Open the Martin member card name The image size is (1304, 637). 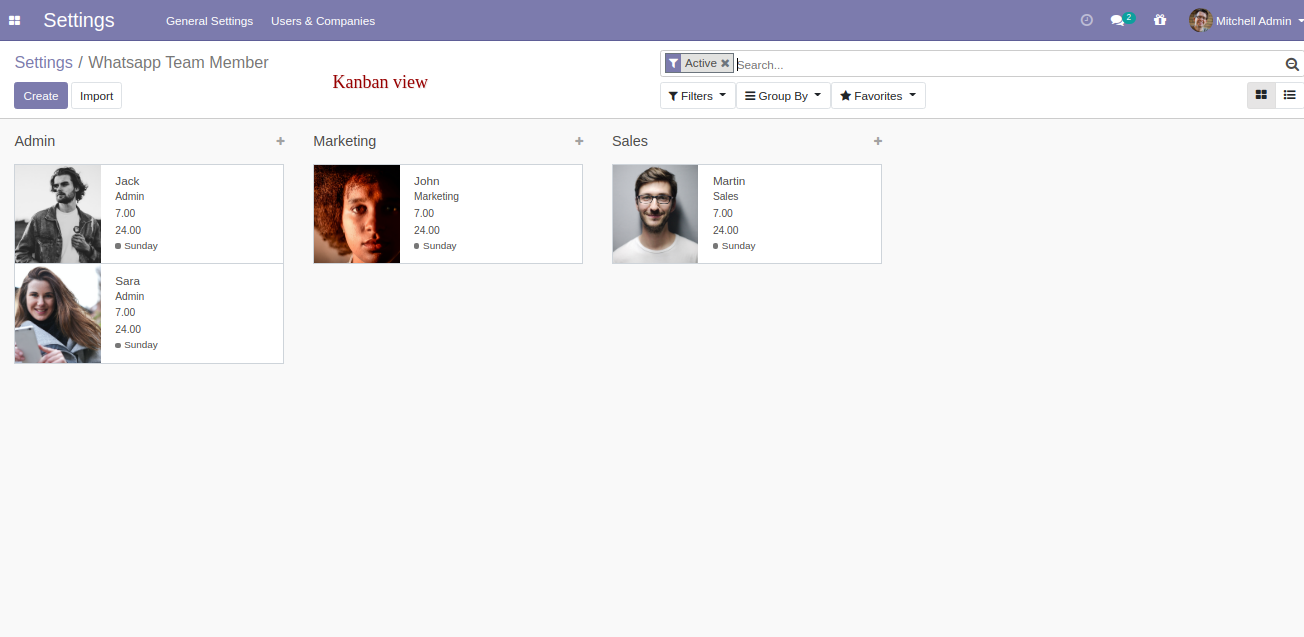[x=729, y=181]
